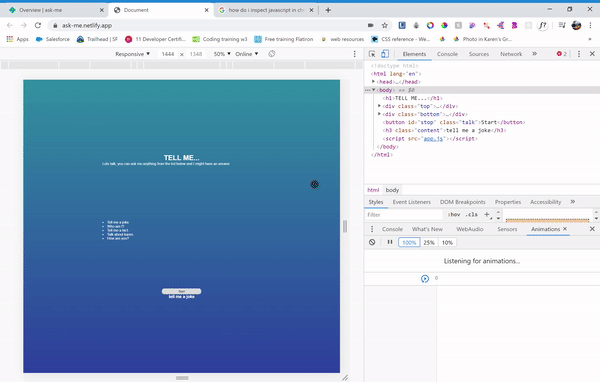Open the Network panel
Viewport: 600px width, 382px height.
click(x=511, y=54)
